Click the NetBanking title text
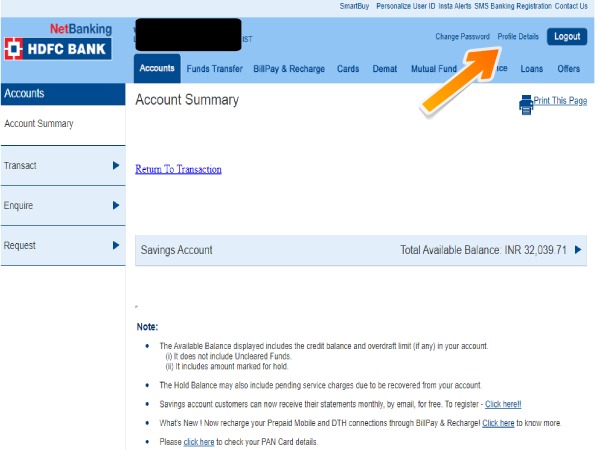 click(x=81, y=29)
